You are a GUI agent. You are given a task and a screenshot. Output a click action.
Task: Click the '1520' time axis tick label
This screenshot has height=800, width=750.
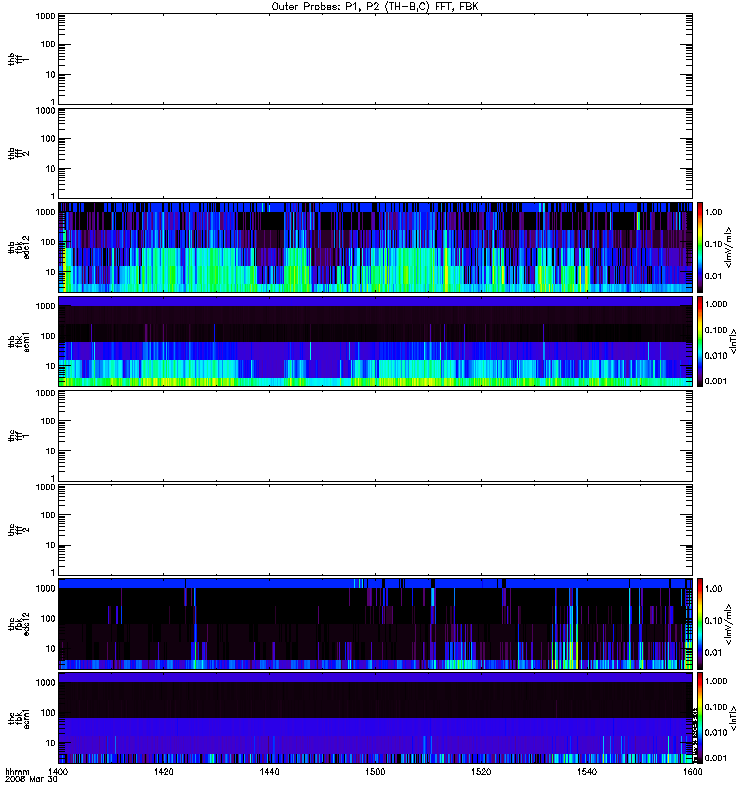pyautogui.click(x=481, y=772)
